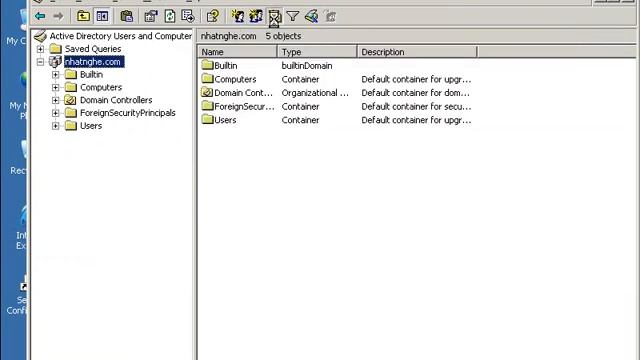Create new organizational unit toolbar icon

(275, 17)
